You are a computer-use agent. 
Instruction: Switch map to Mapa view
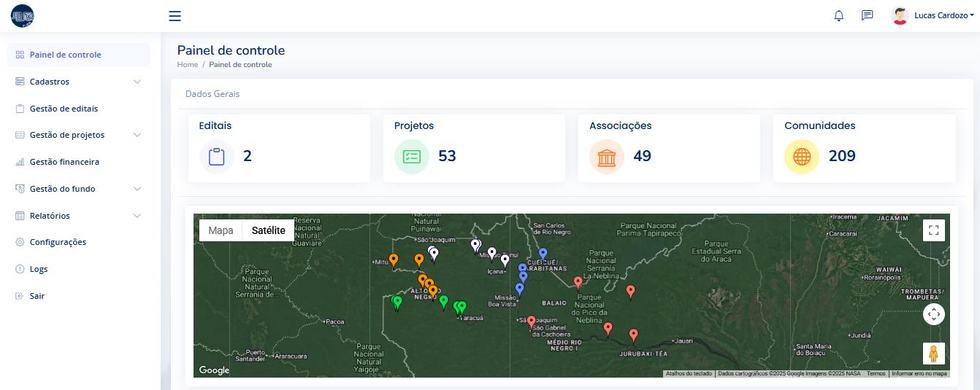(x=221, y=231)
